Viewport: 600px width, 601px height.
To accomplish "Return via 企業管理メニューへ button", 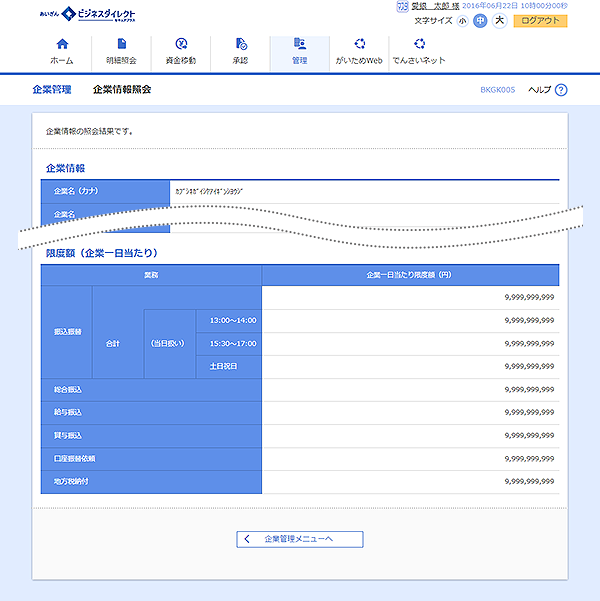I will click(300, 539).
